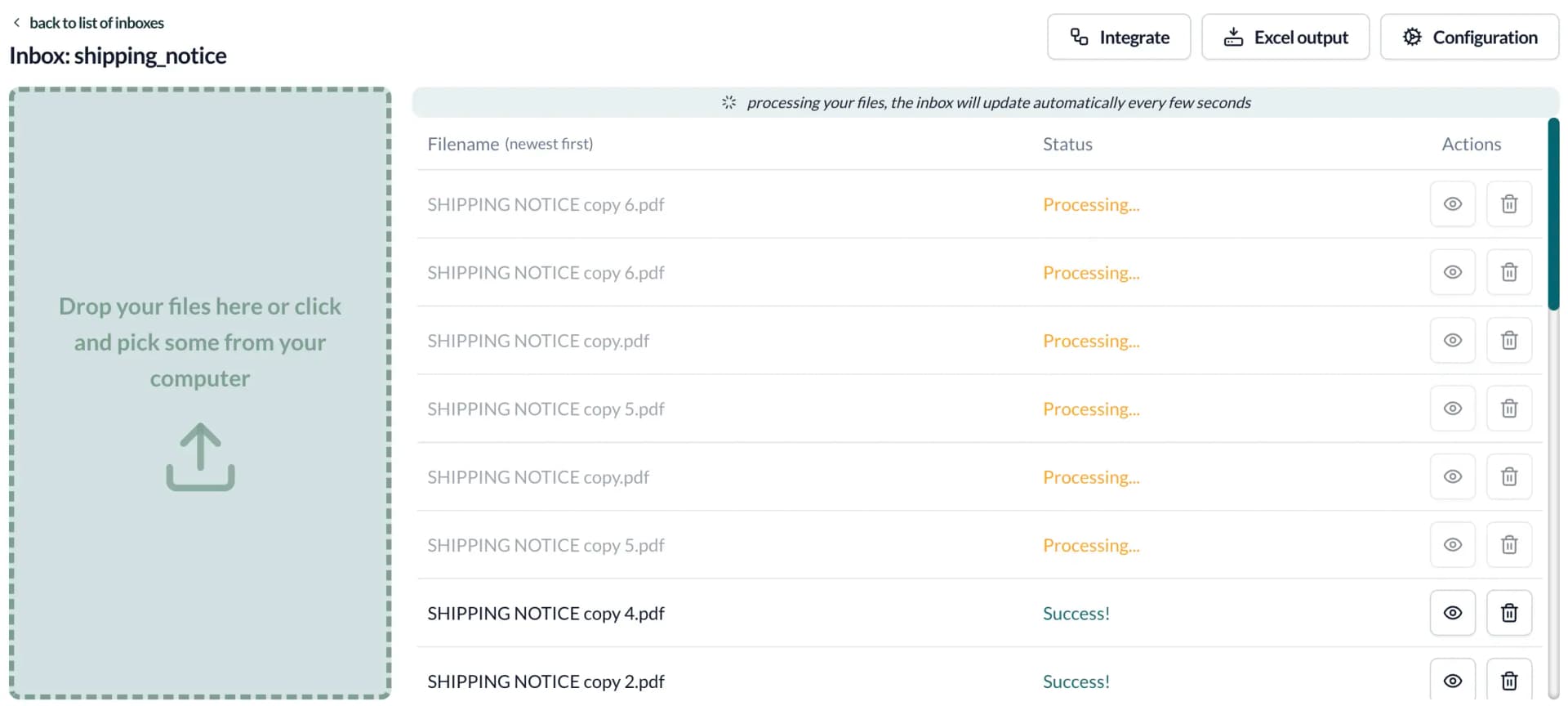Download the Excel output
Image resolution: width=1568 pixels, height=706 pixels.
pyautogui.click(x=1285, y=37)
